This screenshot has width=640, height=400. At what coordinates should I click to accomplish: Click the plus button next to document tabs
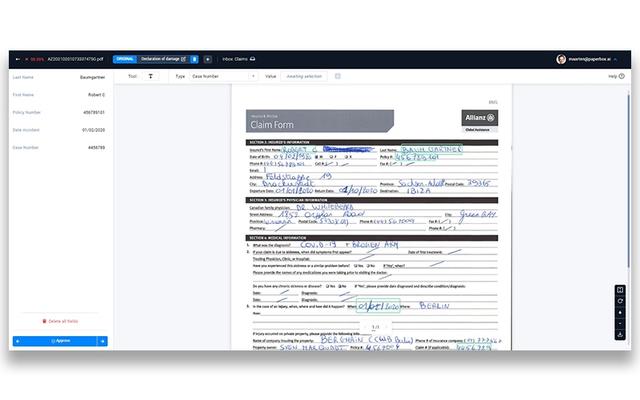tap(208, 59)
